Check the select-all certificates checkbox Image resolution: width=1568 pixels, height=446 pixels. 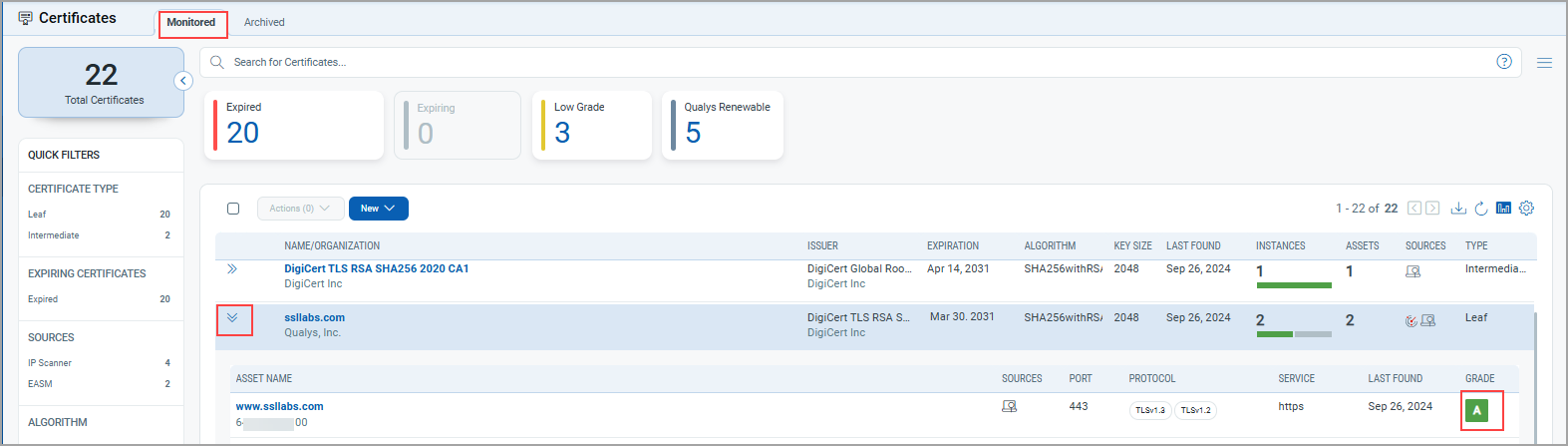tap(233, 209)
